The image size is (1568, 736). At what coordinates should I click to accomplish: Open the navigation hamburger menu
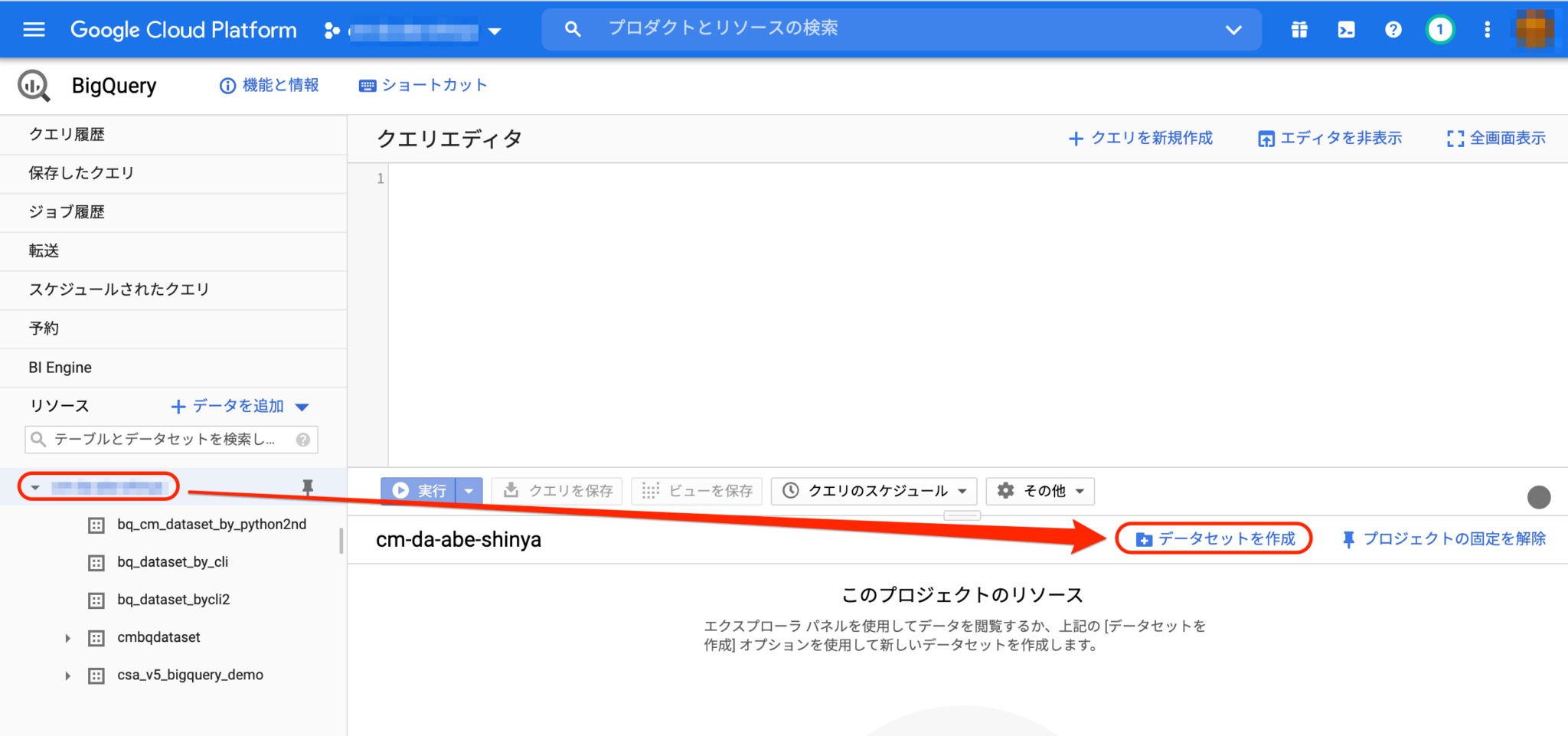point(32,29)
